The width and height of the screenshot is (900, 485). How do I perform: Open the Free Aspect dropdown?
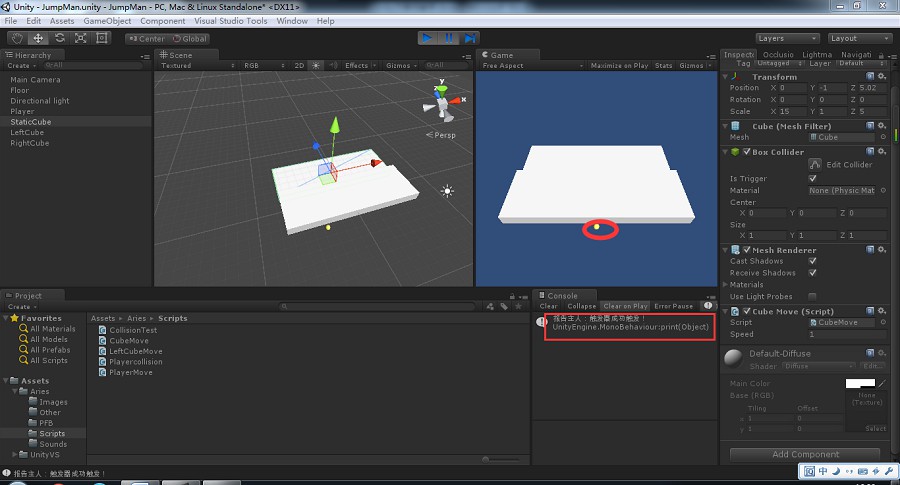(x=532, y=65)
